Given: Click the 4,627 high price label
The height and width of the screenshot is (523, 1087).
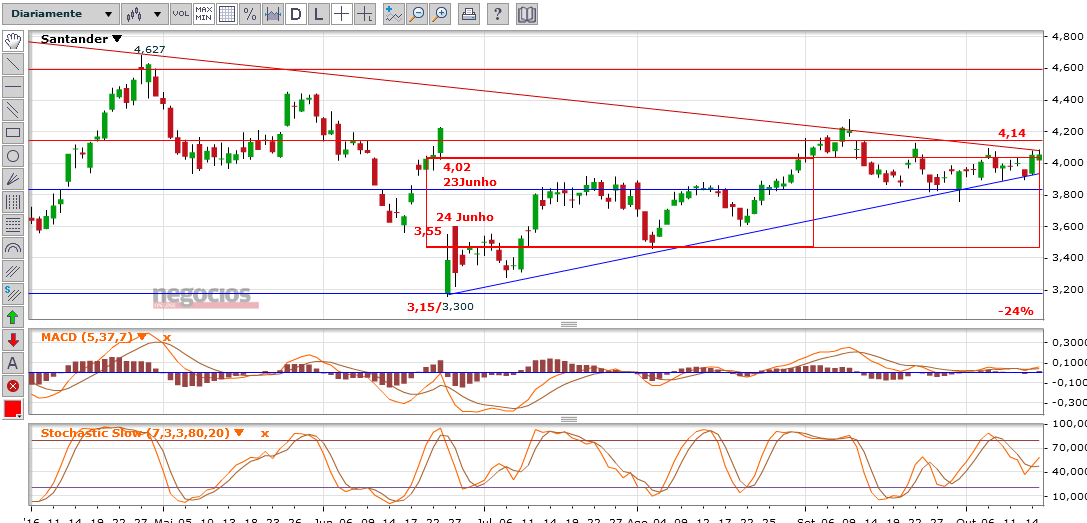Looking at the screenshot, I should (x=149, y=49).
